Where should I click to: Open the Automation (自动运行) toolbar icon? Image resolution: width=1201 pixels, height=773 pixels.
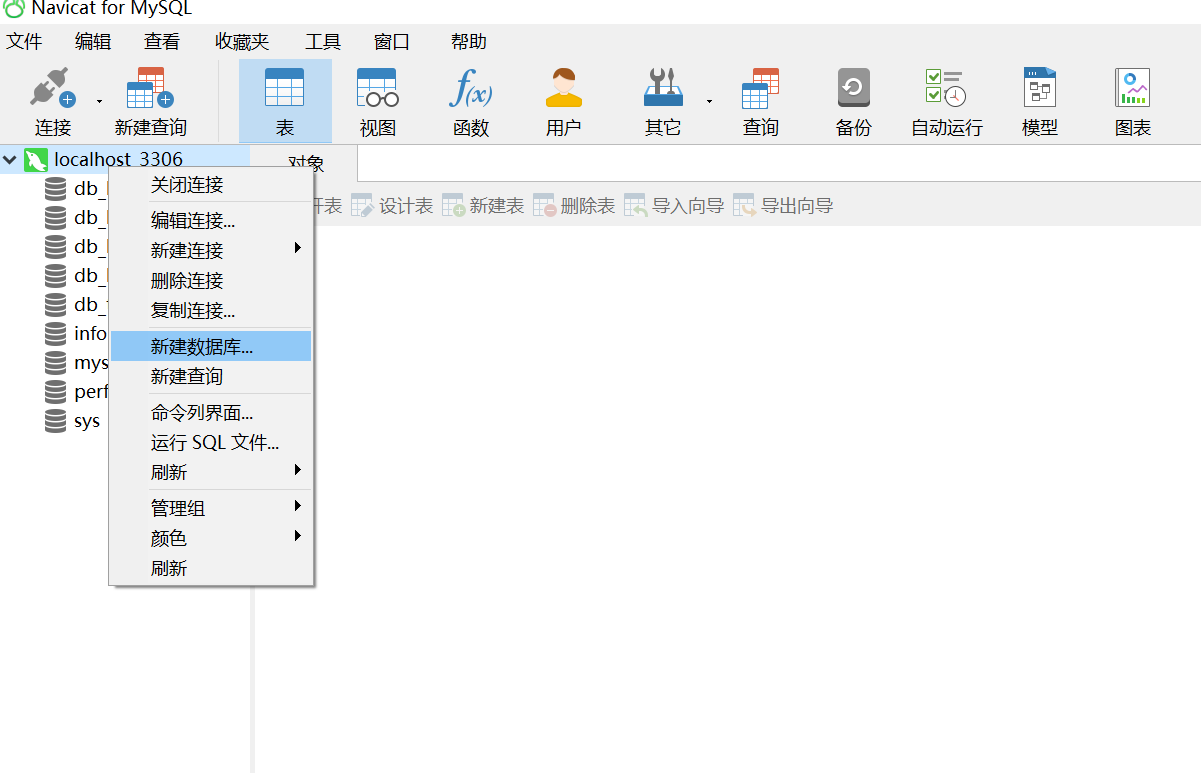coord(946,88)
